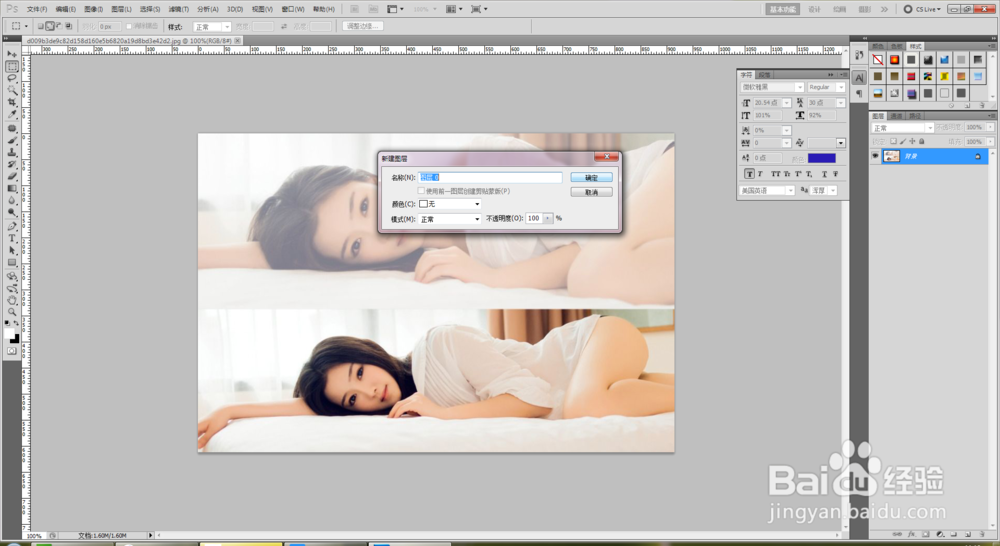Open the 图层(L) menu

point(120,8)
